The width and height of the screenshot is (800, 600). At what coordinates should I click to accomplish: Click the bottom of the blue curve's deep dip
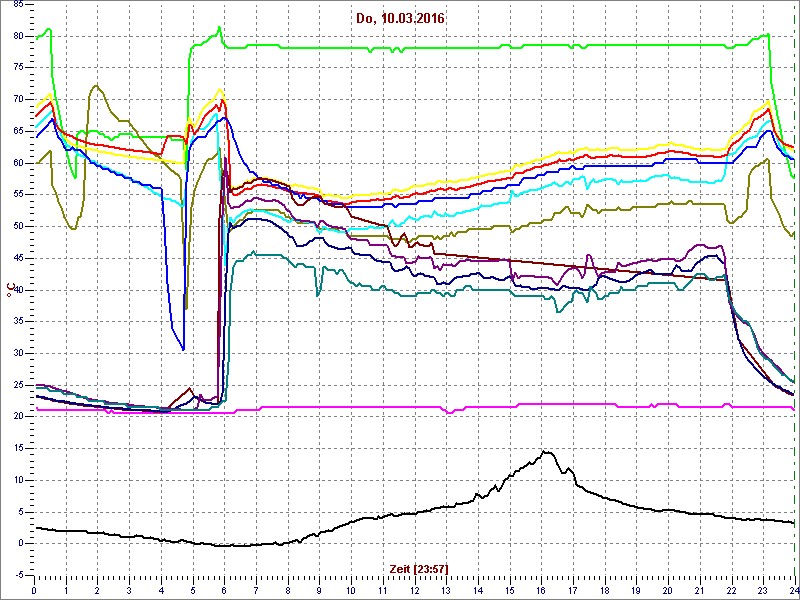pos(183,348)
